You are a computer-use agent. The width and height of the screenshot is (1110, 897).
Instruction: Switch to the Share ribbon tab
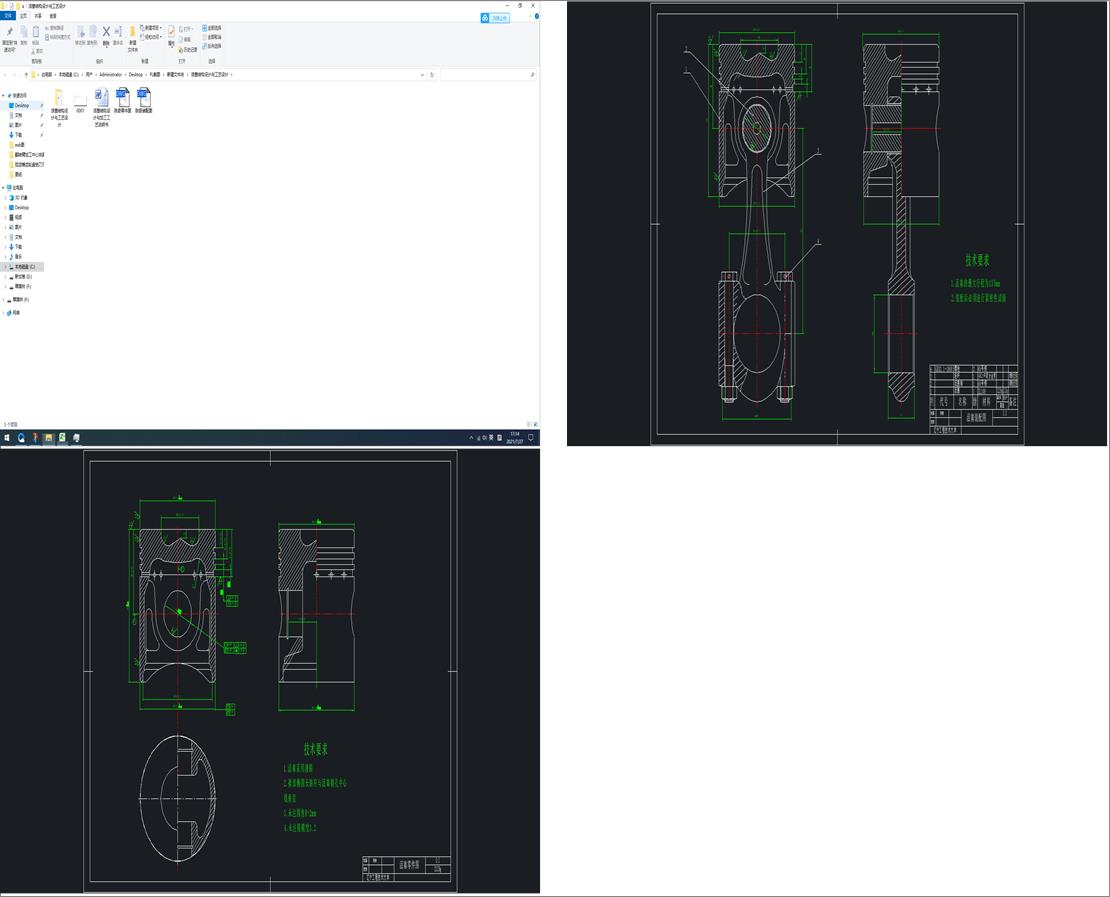click(38, 16)
